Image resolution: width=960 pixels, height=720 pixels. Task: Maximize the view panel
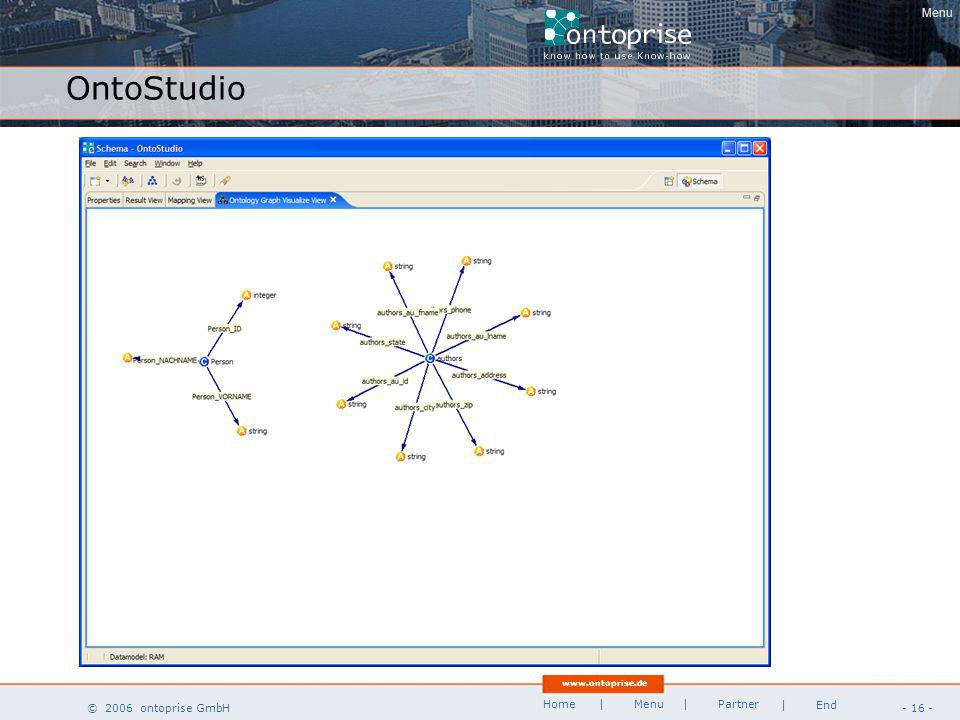pos(757,198)
